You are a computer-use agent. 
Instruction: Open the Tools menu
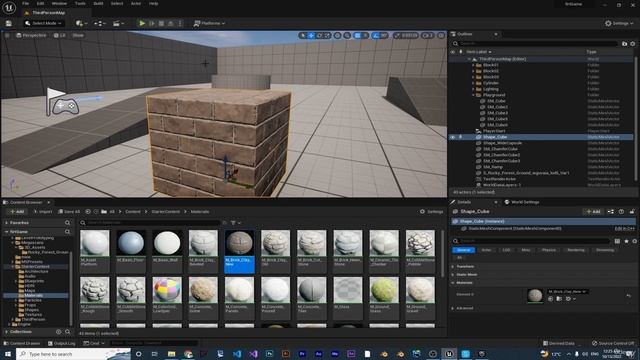tap(80, 4)
